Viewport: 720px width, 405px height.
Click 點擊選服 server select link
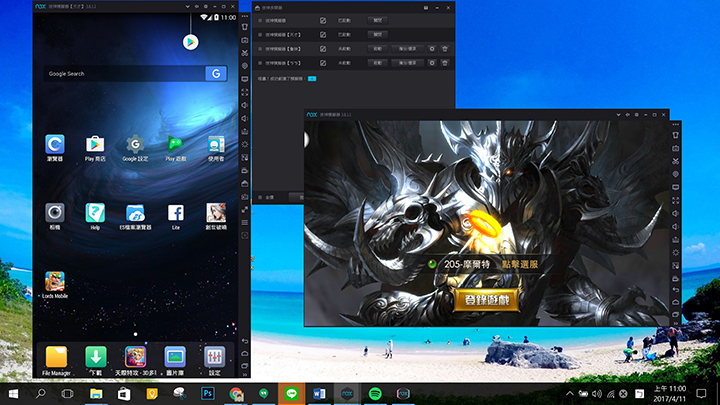[519, 264]
